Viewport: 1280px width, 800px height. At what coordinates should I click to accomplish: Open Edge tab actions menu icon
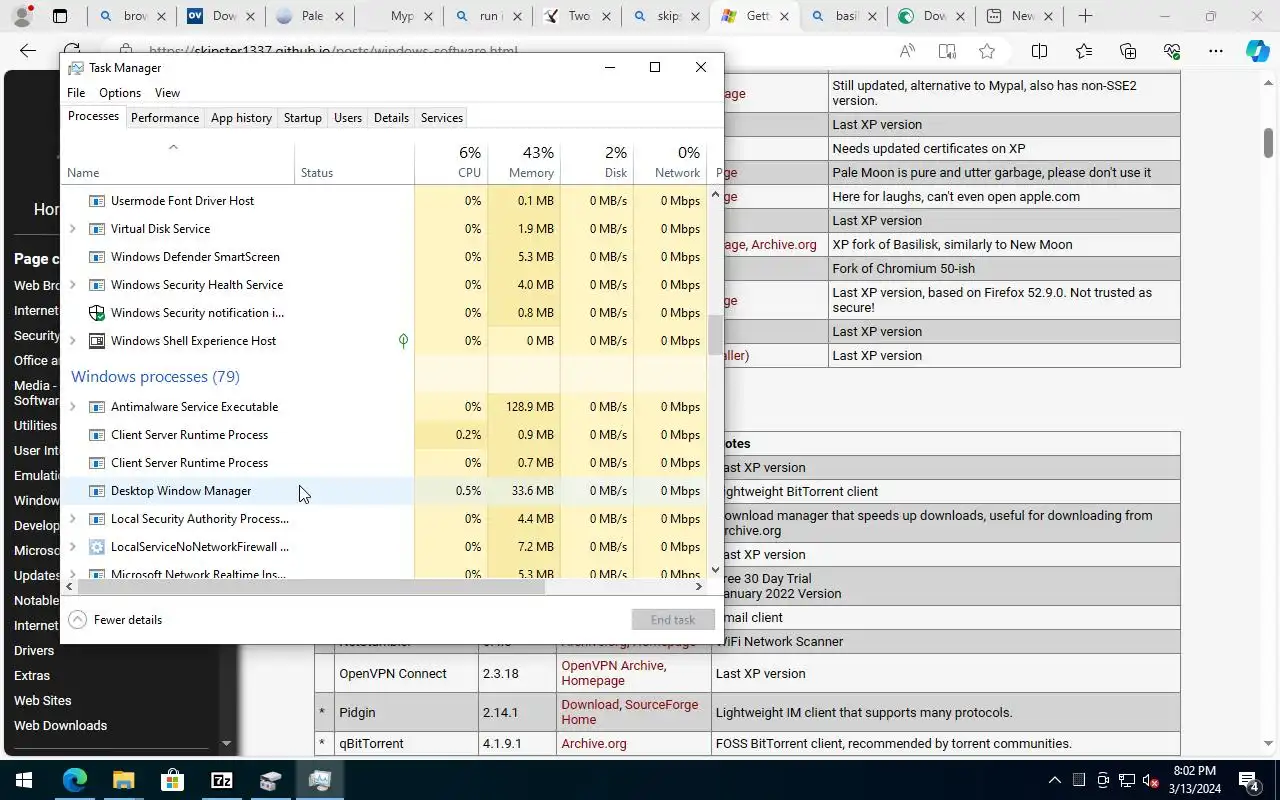[60, 16]
